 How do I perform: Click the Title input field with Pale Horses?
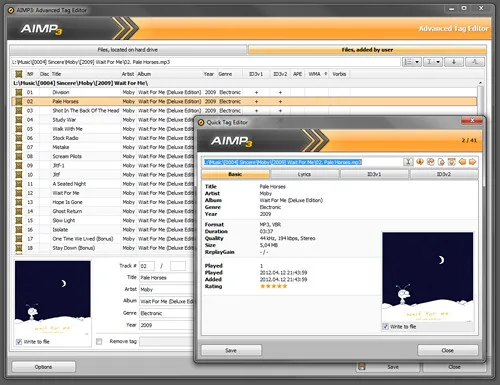coord(166,277)
